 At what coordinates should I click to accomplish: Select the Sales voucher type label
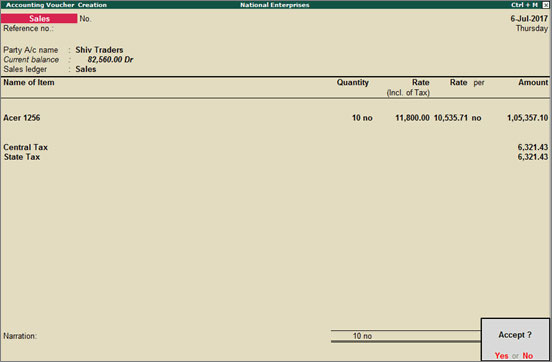coord(39,19)
